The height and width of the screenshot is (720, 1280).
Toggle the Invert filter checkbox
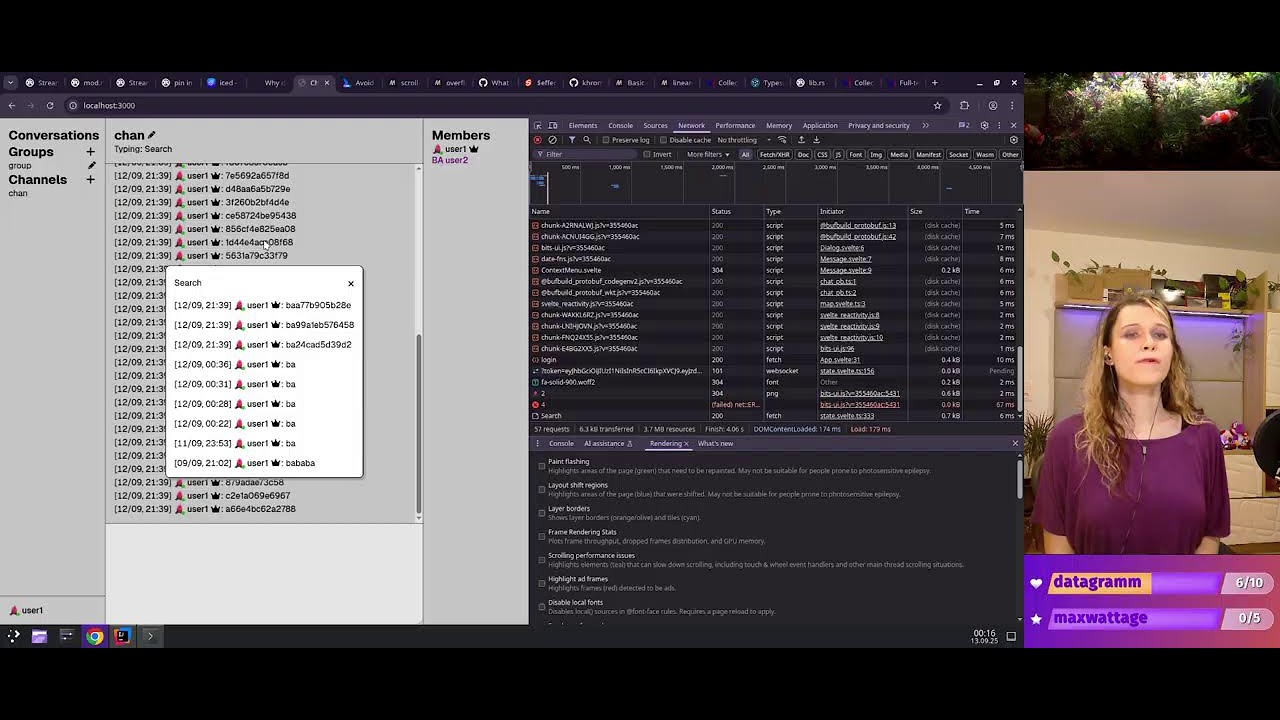coord(648,155)
